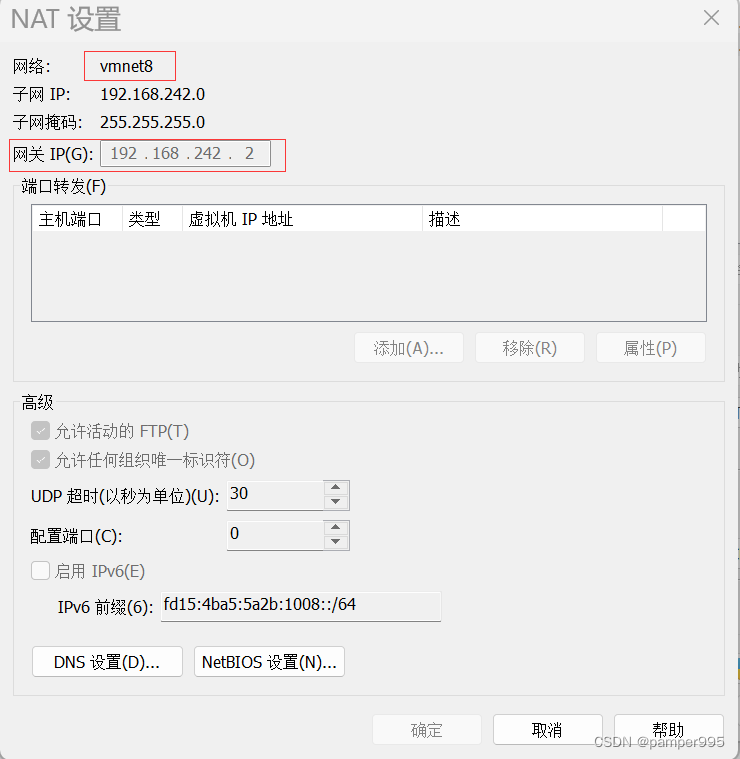This screenshot has height=759, width=740.
Task: Sort by 虚拟机 IP 地址 column header
Action: [302, 219]
